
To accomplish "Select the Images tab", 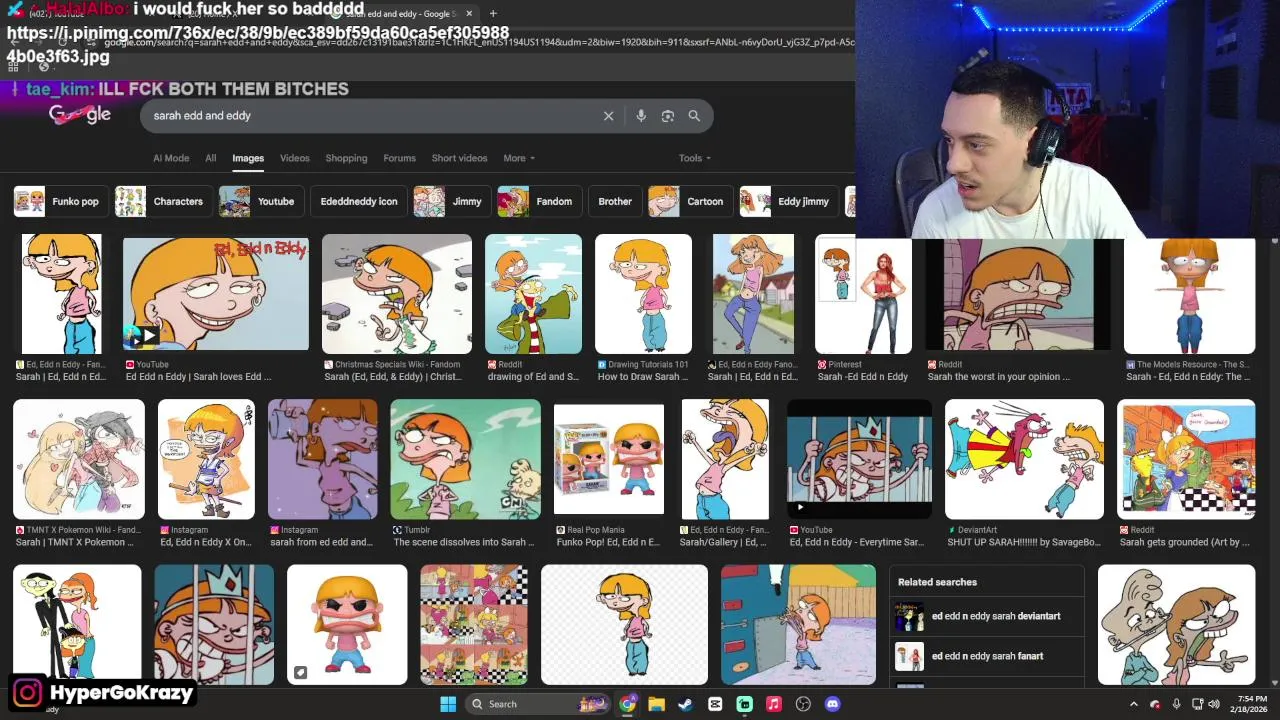I will (x=248, y=158).
